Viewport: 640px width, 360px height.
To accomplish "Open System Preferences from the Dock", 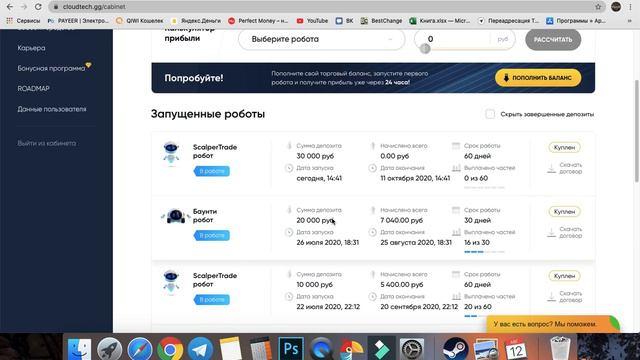I will (412, 349).
